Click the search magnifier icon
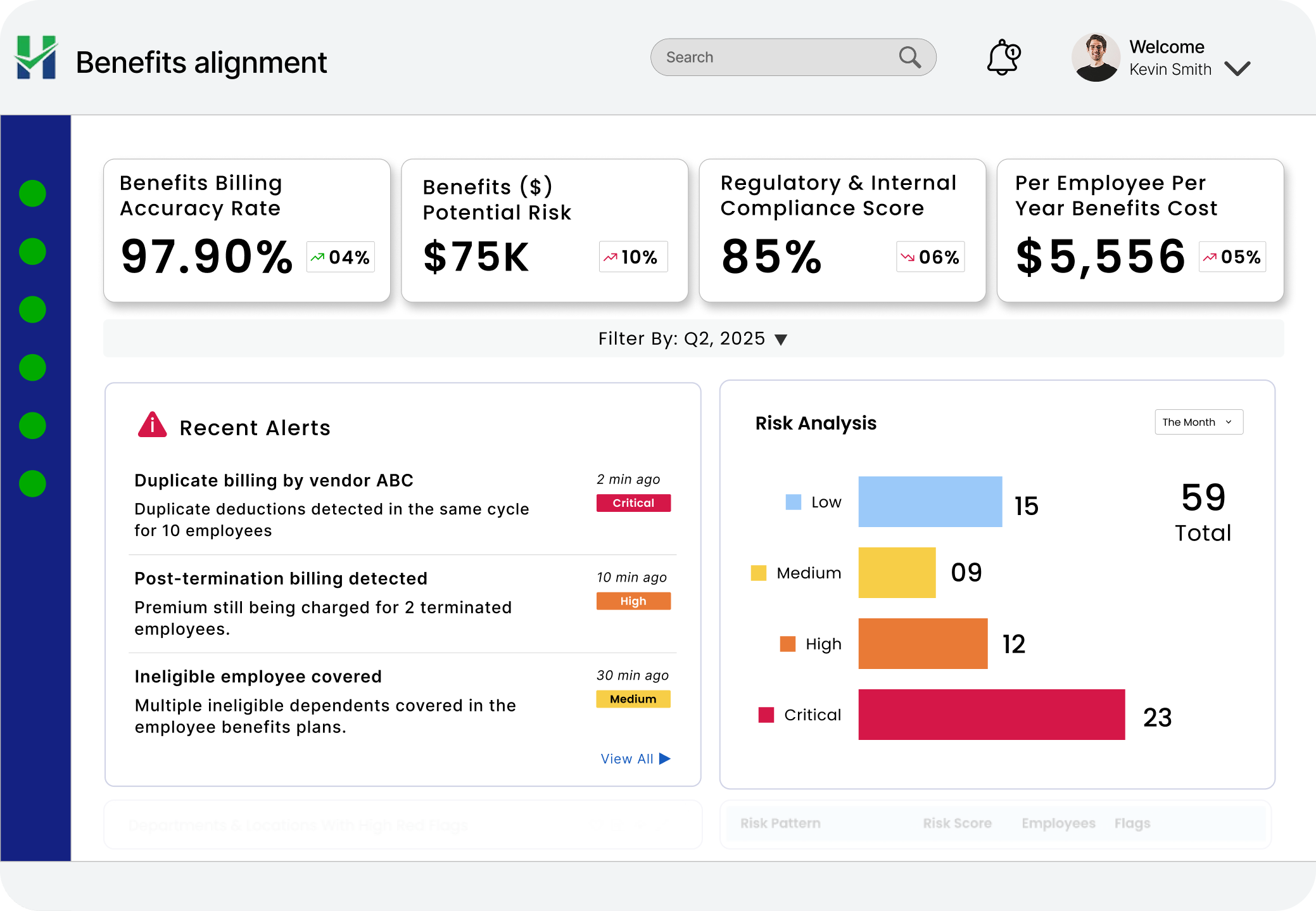The height and width of the screenshot is (911, 1316). [909, 58]
